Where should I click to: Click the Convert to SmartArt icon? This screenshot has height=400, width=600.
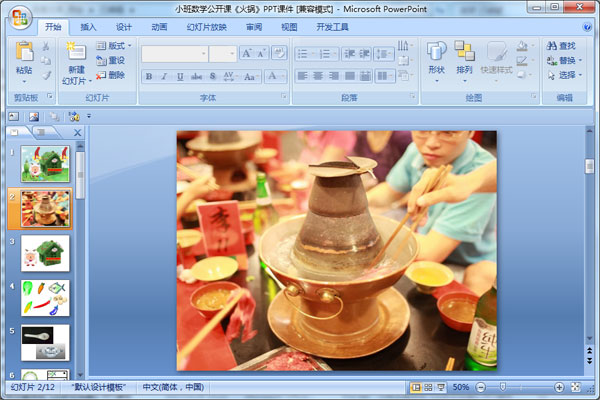(405, 75)
